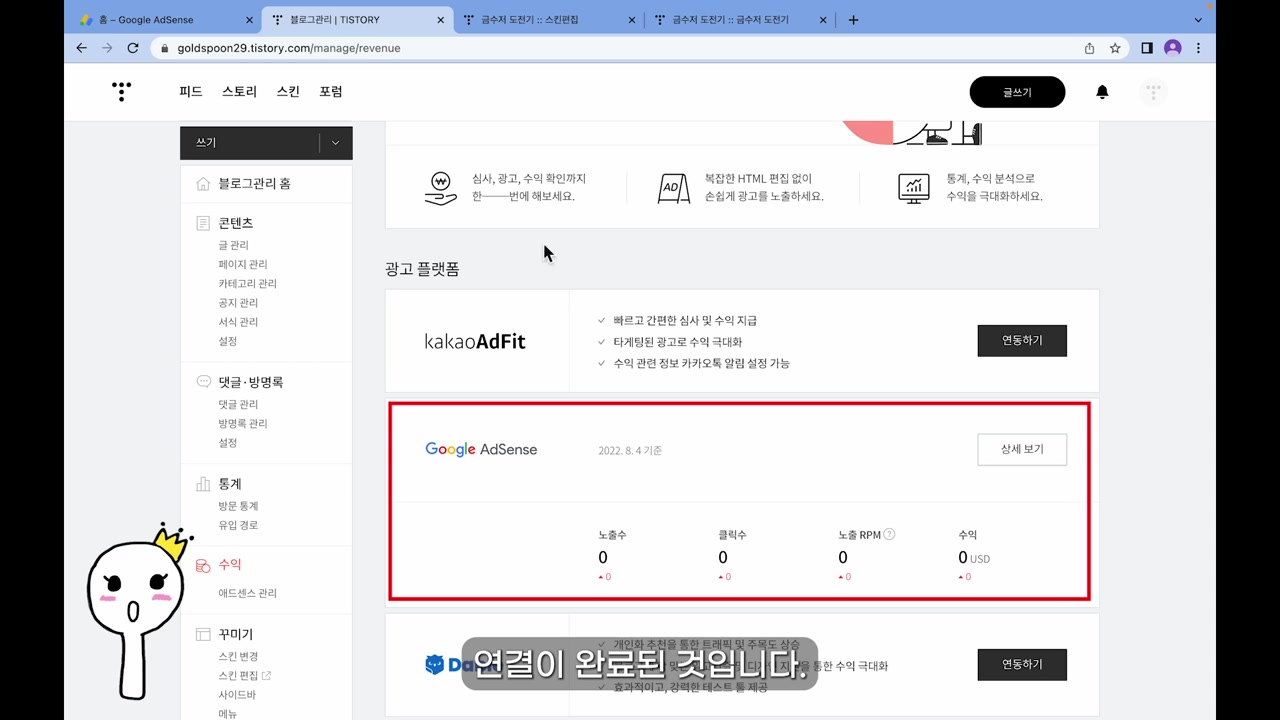Open 사이드바 settings
This screenshot has height=720, width=1280.
tap(238, 695)
